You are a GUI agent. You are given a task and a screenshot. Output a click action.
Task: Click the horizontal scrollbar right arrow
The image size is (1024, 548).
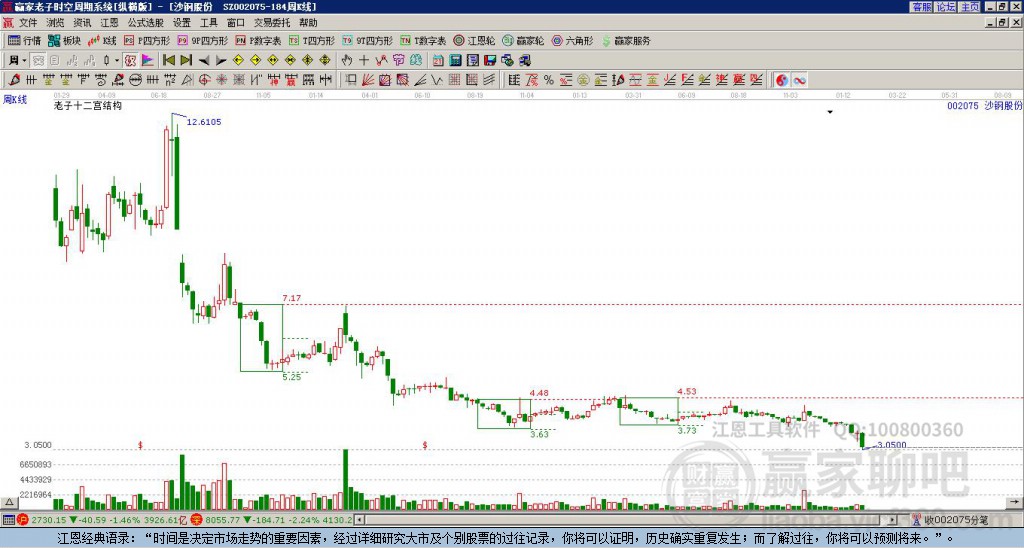coord(893,520)
